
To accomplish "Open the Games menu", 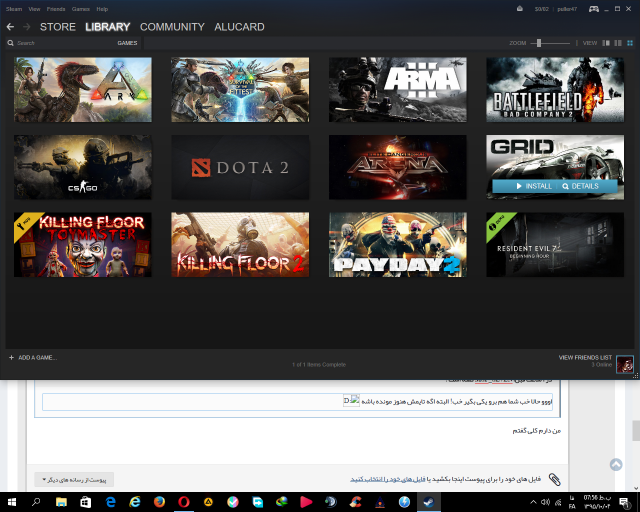I will click(x=81, y=9).
